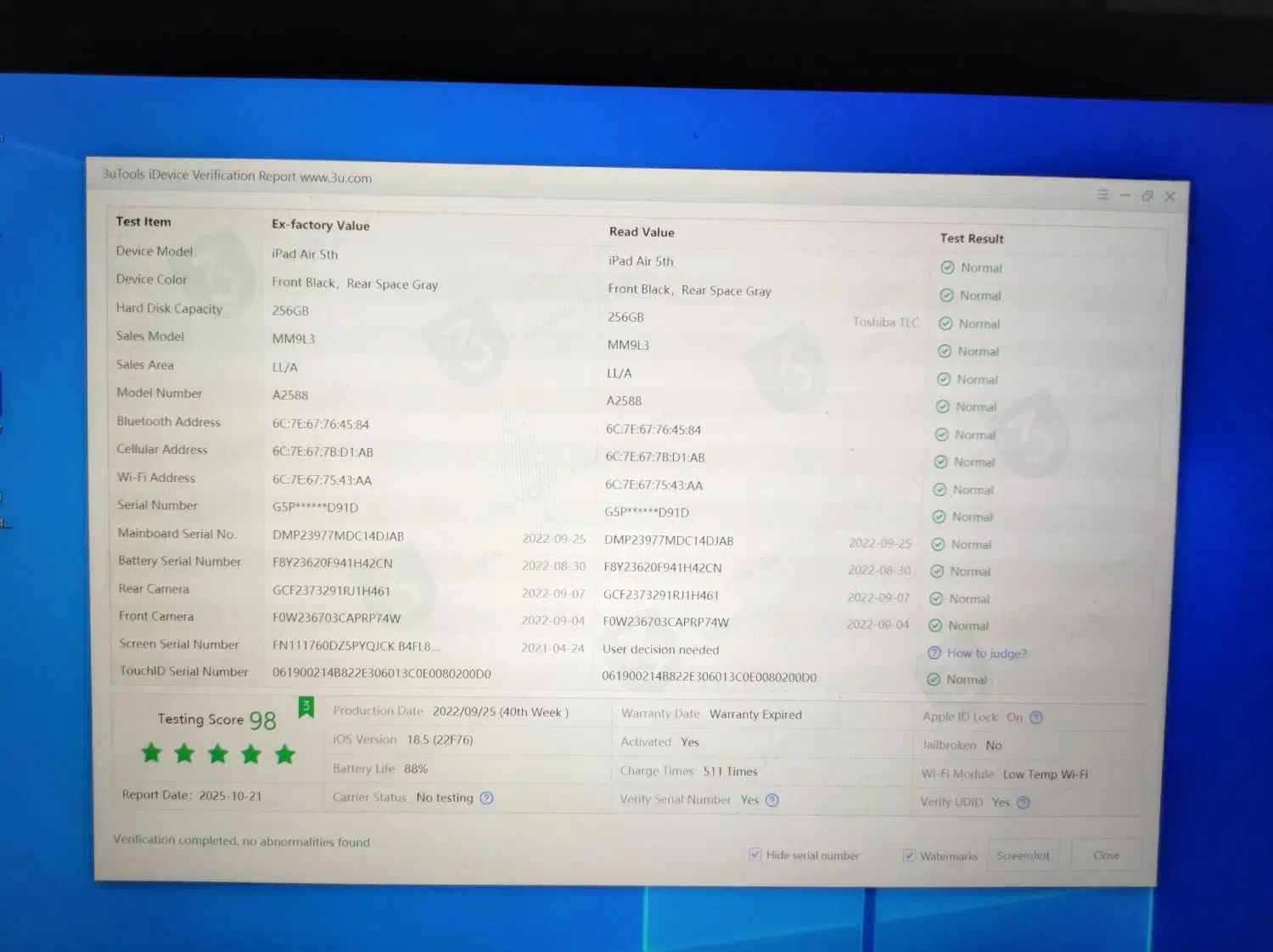This screenshot has height=952, width=1273.
Task: Click the help icon beside Verify Serial Number
Action: (x=771, y=800)
